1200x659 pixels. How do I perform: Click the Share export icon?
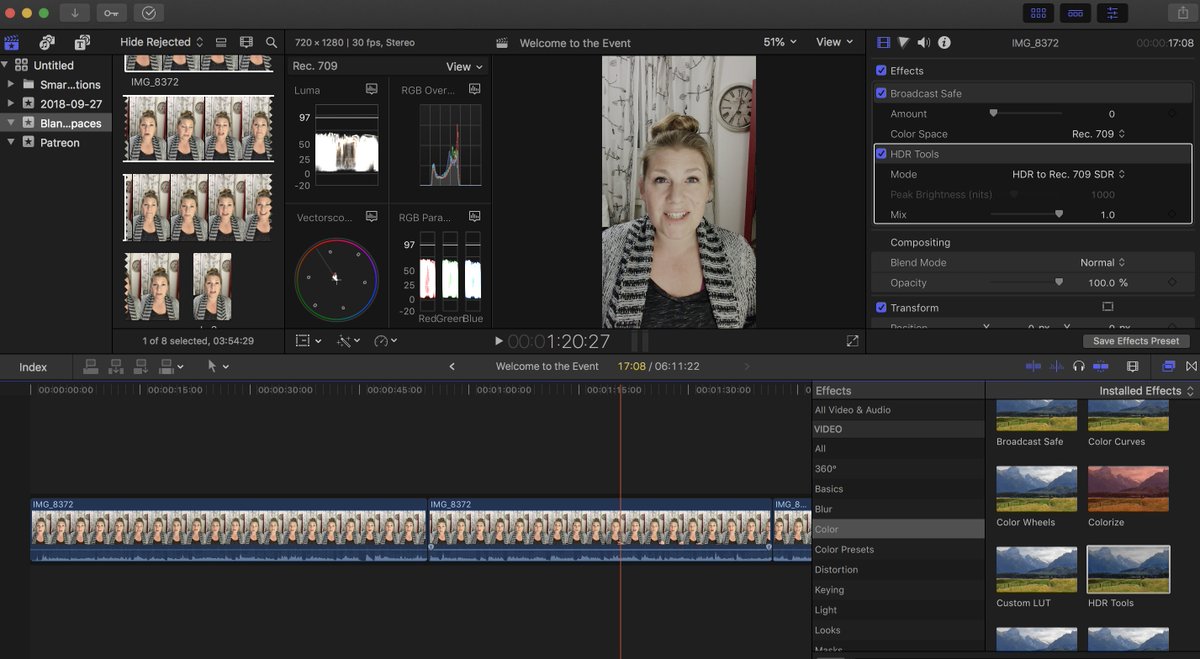point(1183,13)
